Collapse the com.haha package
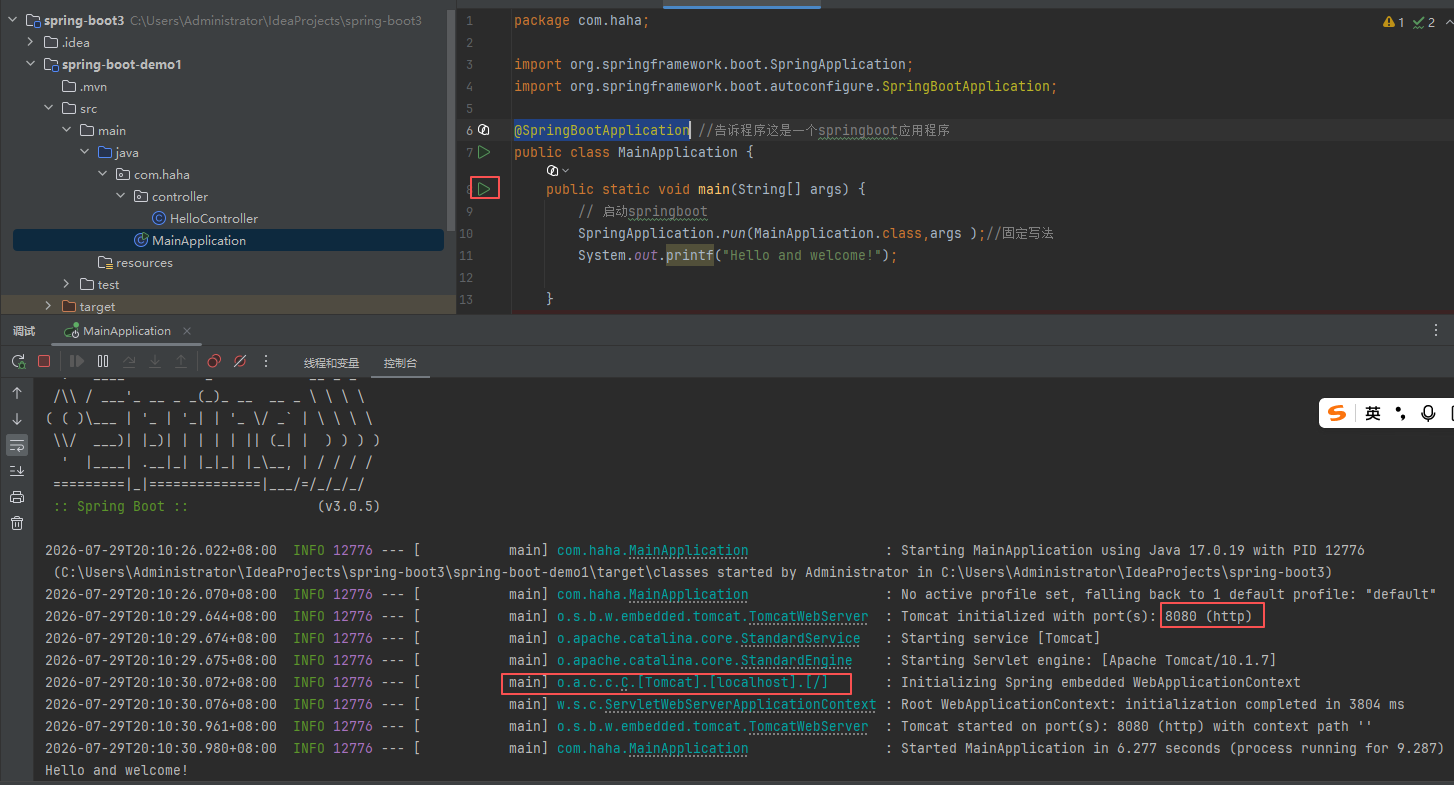Screen dimensions: 1454x785 [103, 174]
